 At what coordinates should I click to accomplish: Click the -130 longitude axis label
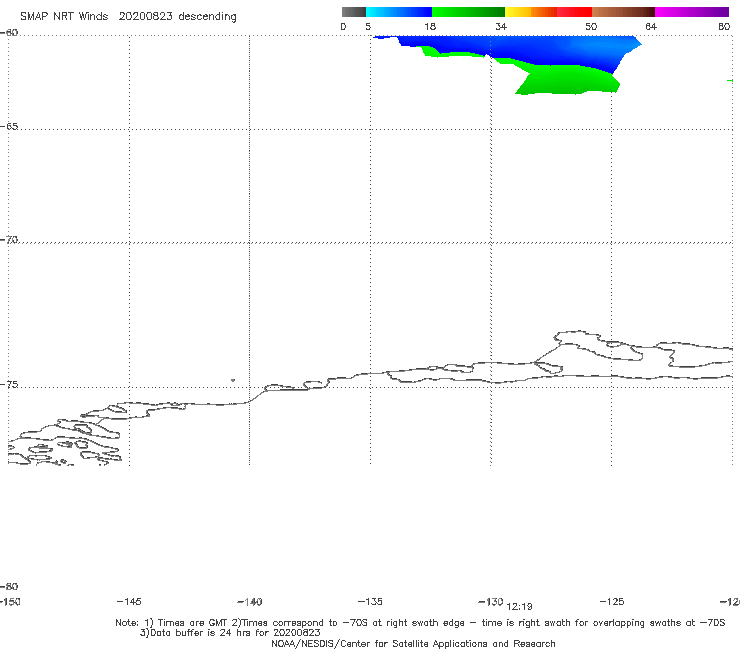(491, 601)
